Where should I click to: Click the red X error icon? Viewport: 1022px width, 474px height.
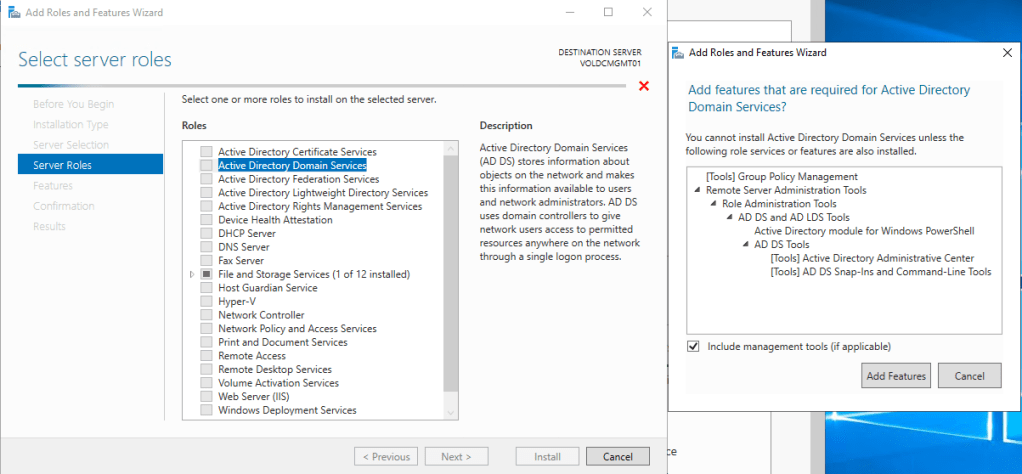[x=644, y=86]
